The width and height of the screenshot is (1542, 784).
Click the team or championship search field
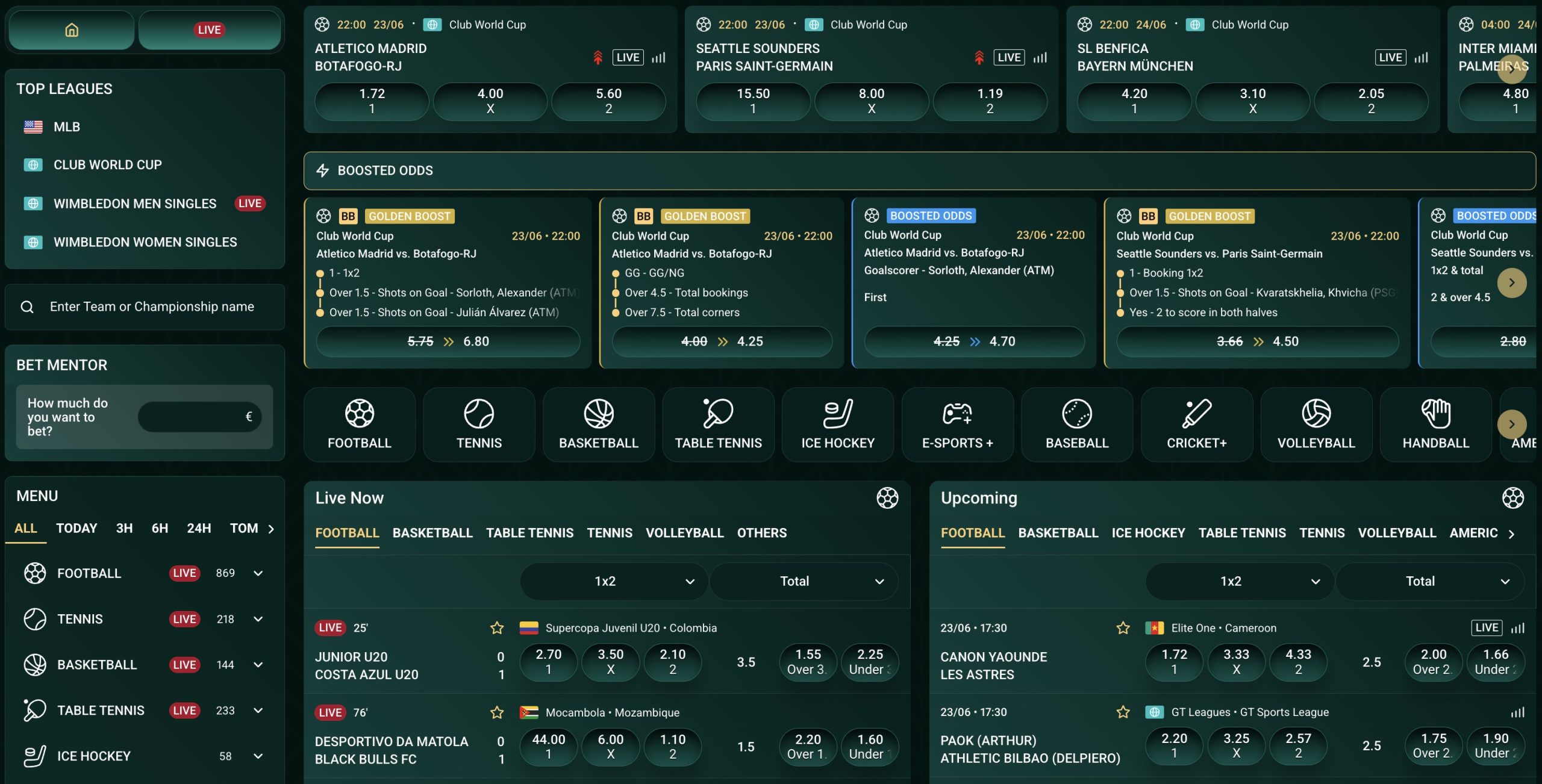click(145, 307)
